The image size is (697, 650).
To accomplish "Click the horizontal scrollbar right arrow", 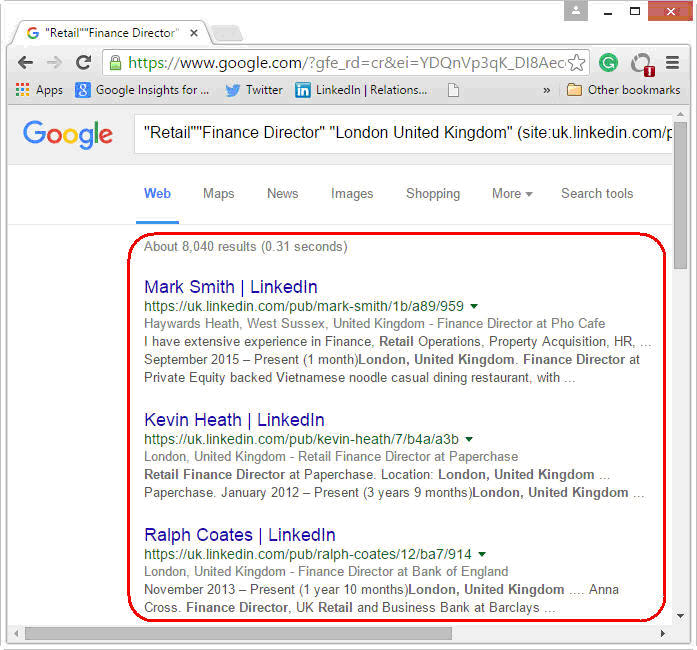I will coord(663,633).
